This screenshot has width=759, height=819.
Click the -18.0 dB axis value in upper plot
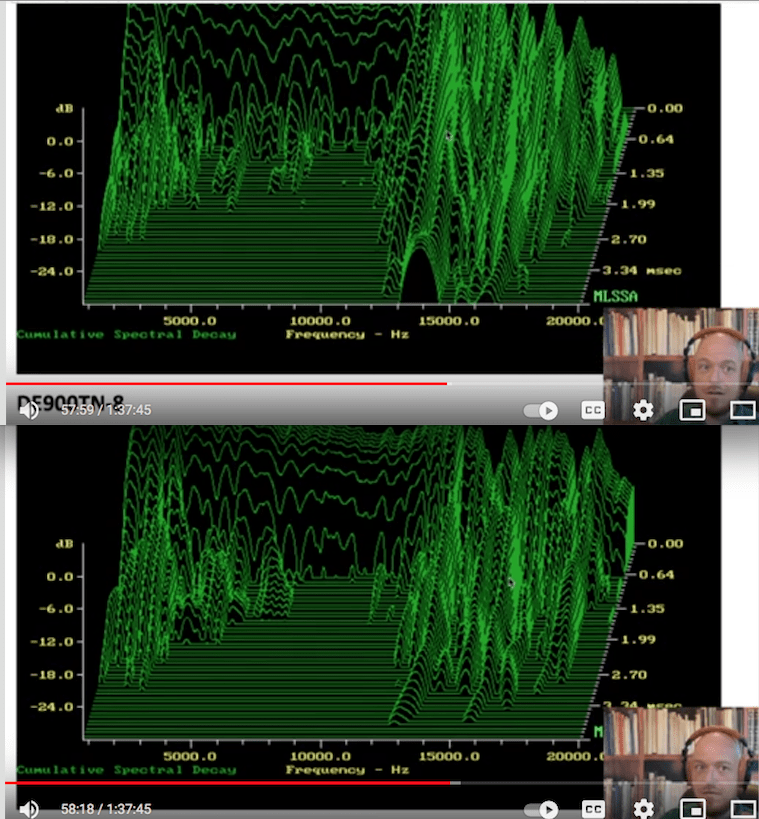click(x=52, y=239)
